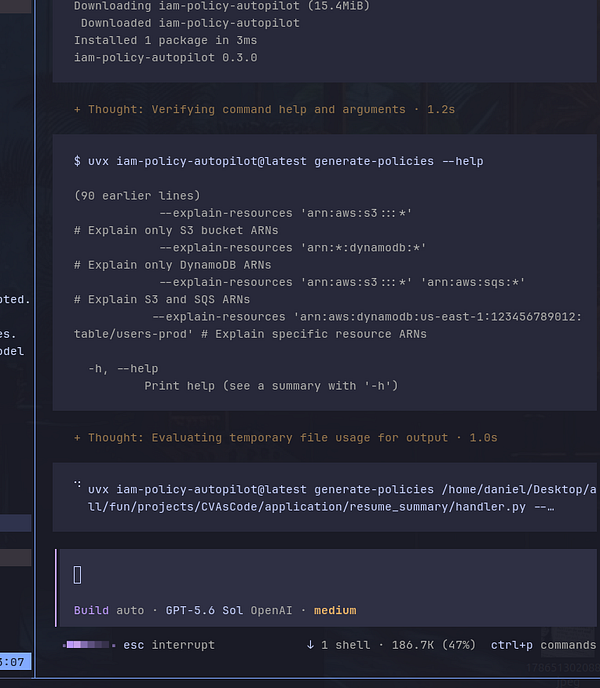Click the progress animation bar near esc
Image resolution: width=600 pixels, height=688 pixels.
point(89,645)
